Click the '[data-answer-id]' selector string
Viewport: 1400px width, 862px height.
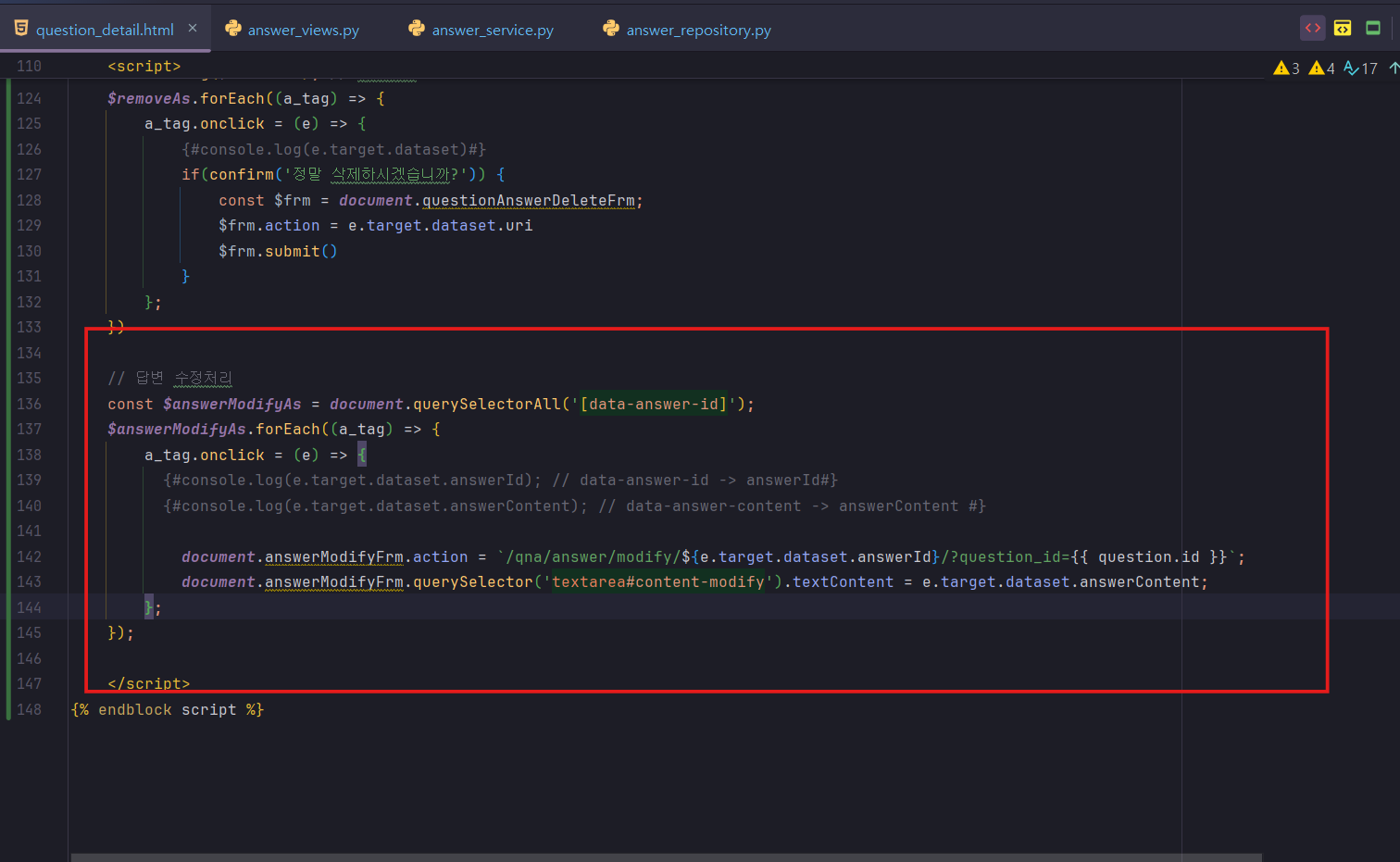pos(654,404)
